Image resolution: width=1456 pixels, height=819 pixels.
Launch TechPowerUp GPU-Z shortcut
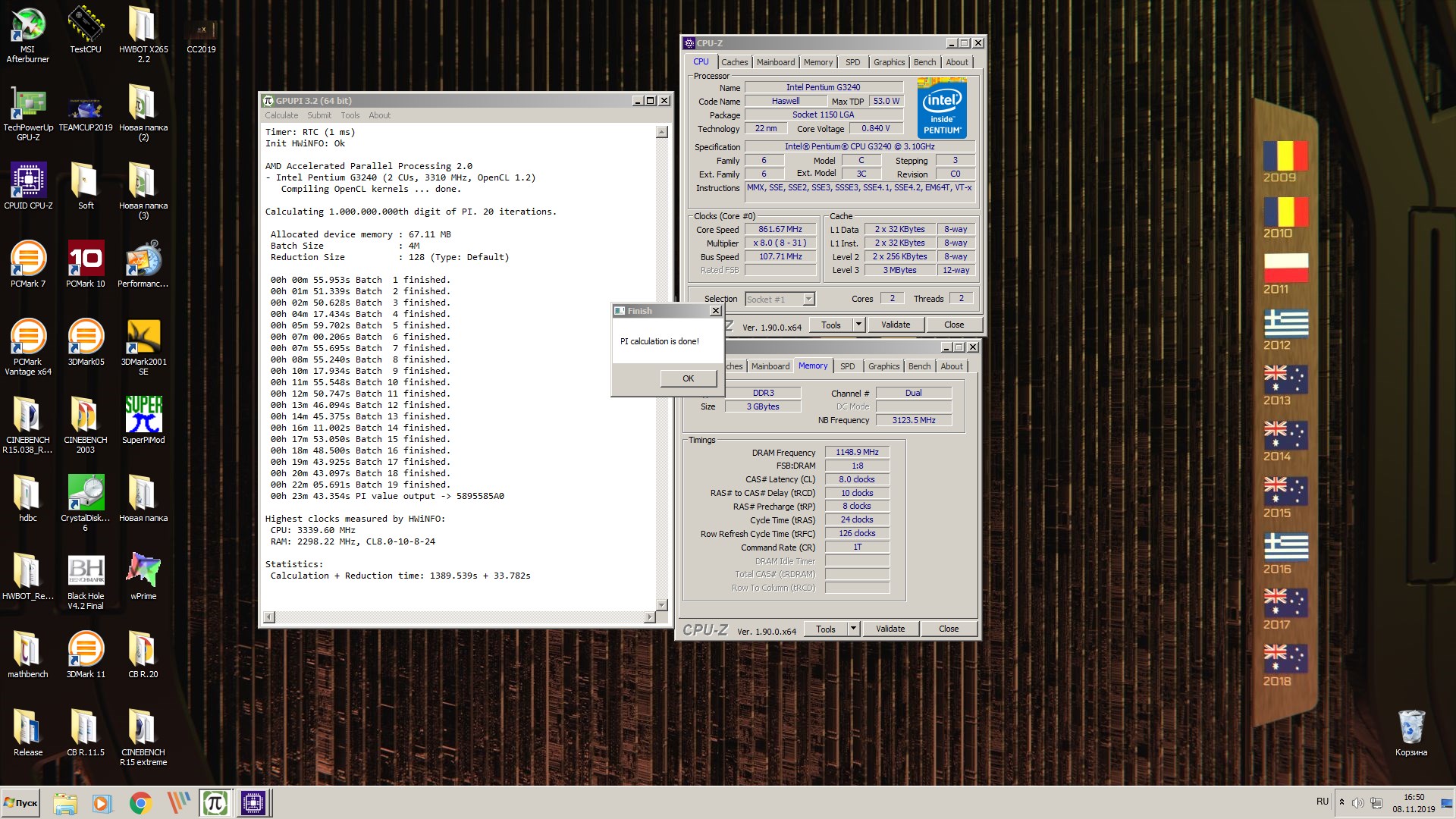click(x=28, y=112)
